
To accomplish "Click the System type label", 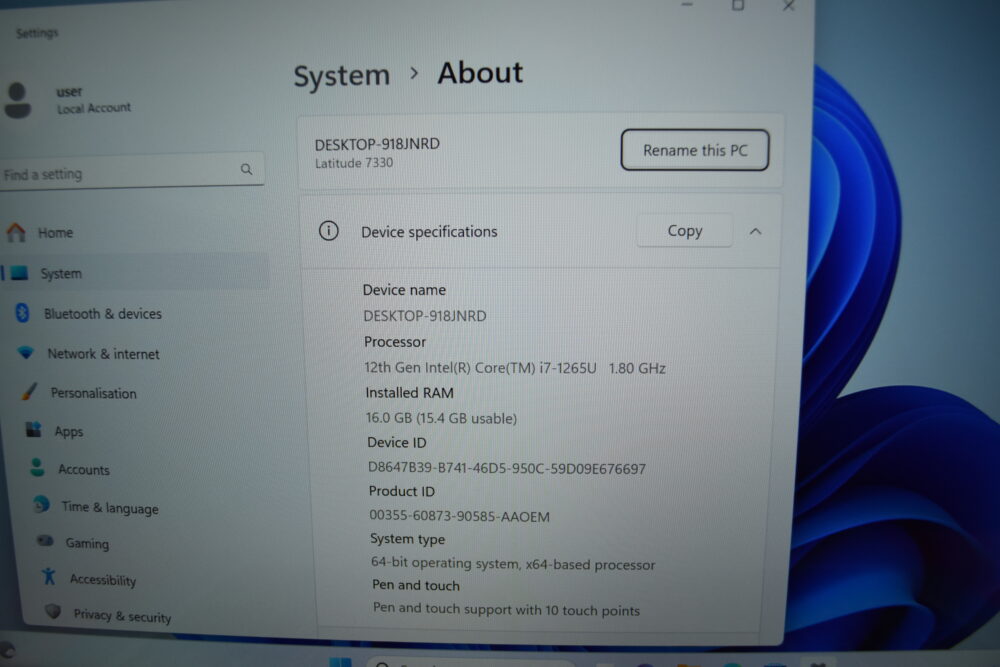I will (x=408, y=539).
